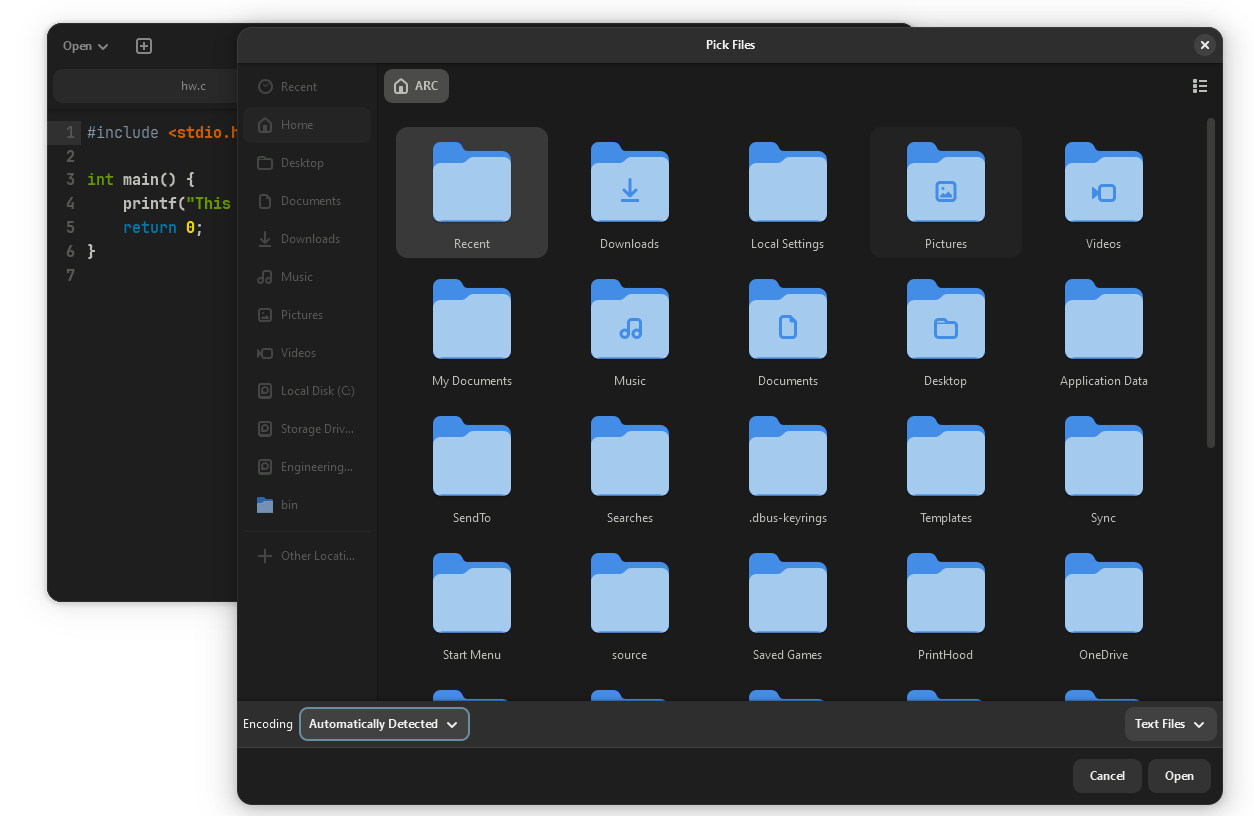Select the Application Data folder

1104,330
